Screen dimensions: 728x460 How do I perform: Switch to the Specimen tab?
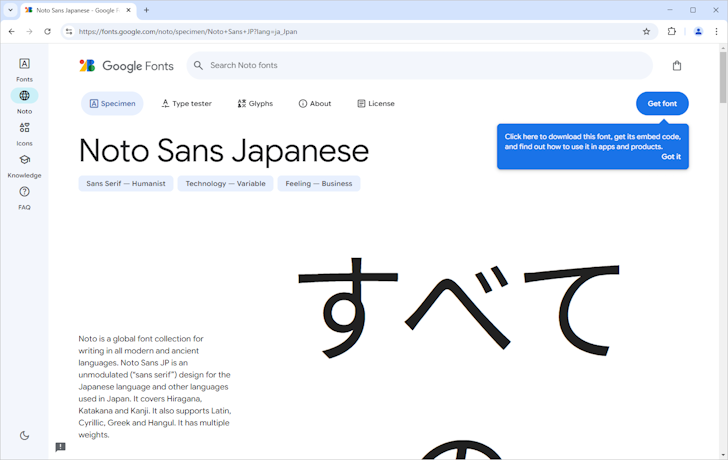112,104
